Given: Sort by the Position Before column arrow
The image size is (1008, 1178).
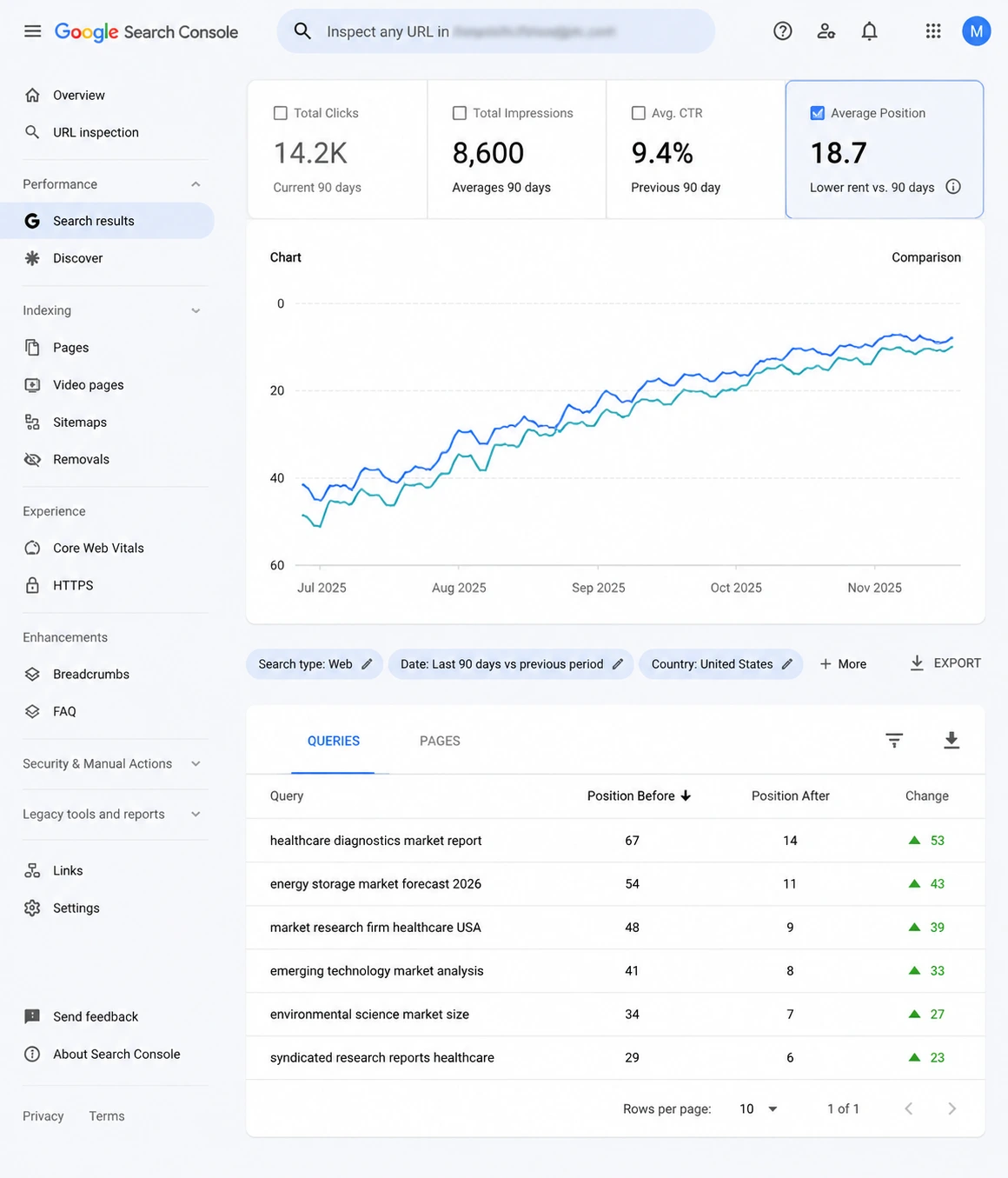Looking at the screenshot, I should coord(686,795).
